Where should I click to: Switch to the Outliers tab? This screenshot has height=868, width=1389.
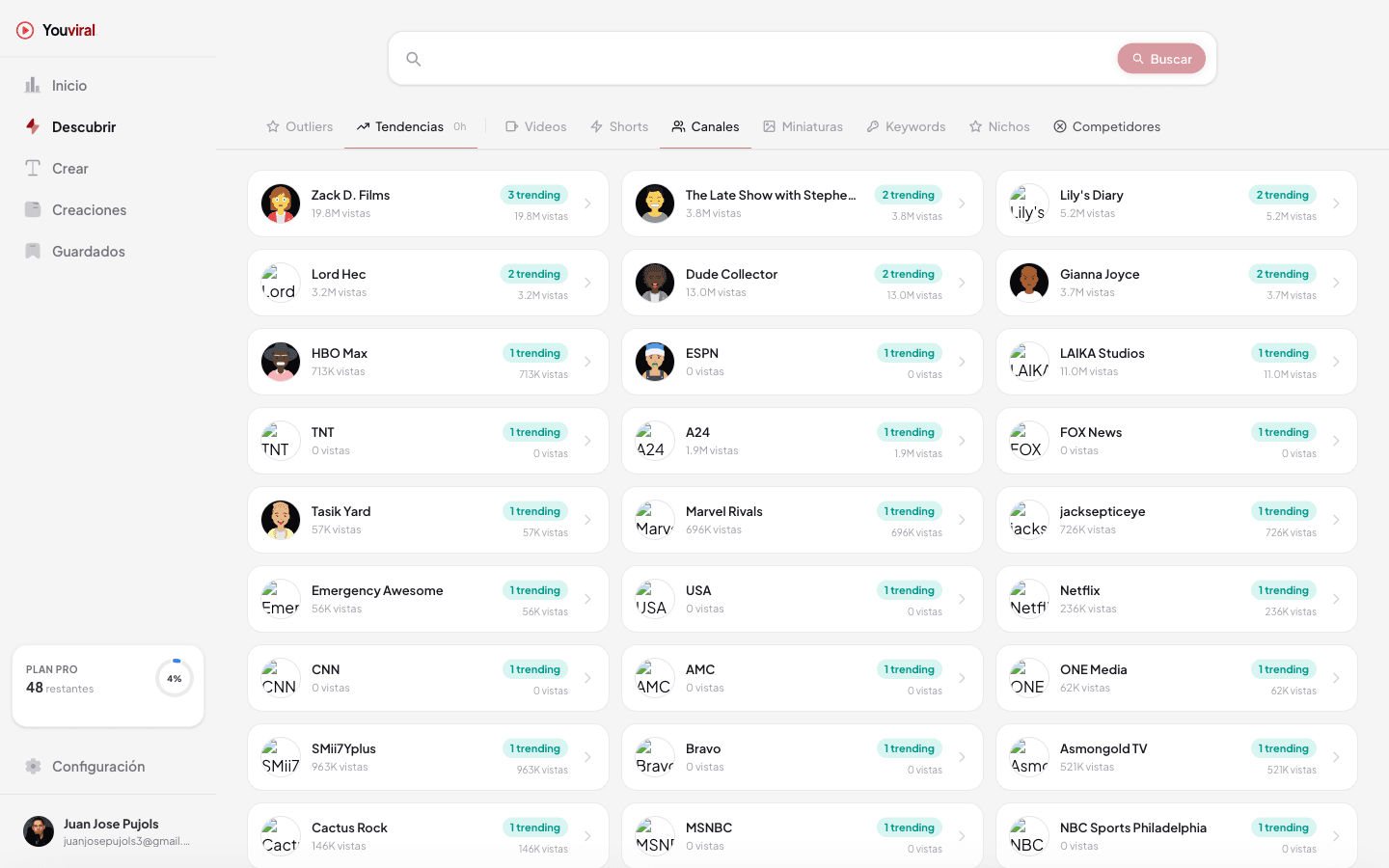pyautogui.click(x=300, y=126)
